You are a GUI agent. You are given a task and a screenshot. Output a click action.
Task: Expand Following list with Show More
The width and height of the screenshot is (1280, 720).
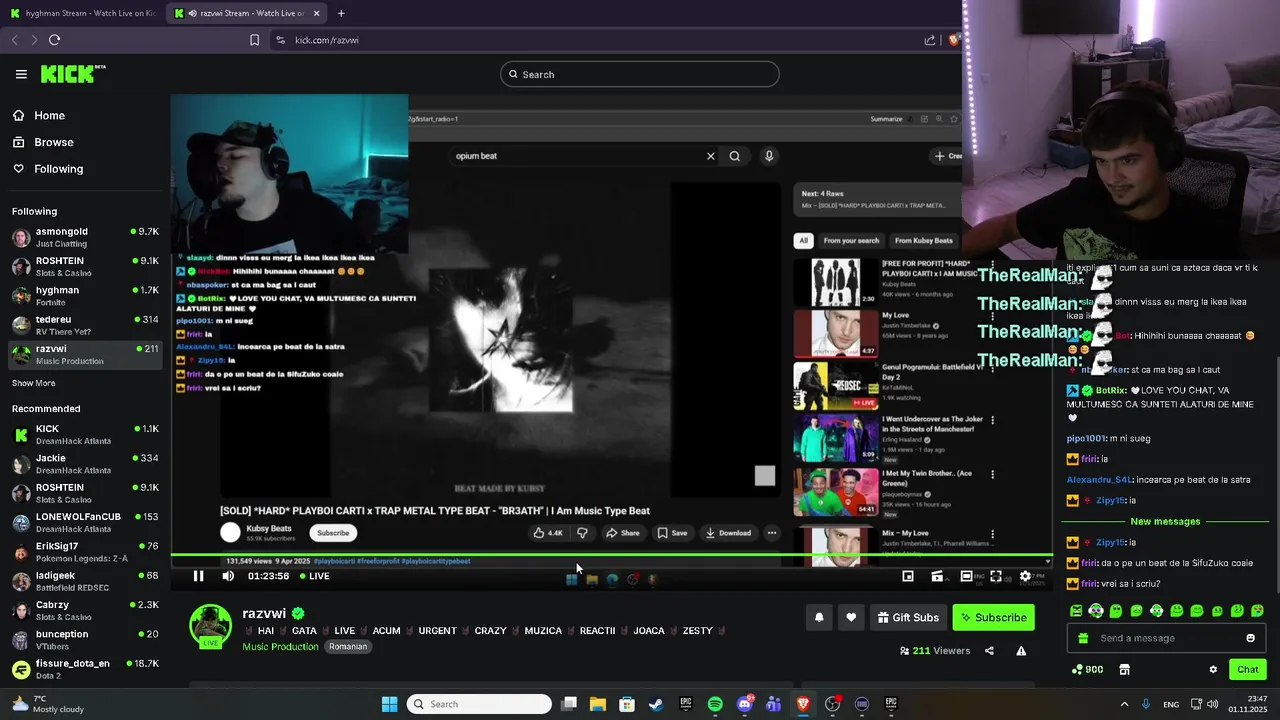coord(34,383)
